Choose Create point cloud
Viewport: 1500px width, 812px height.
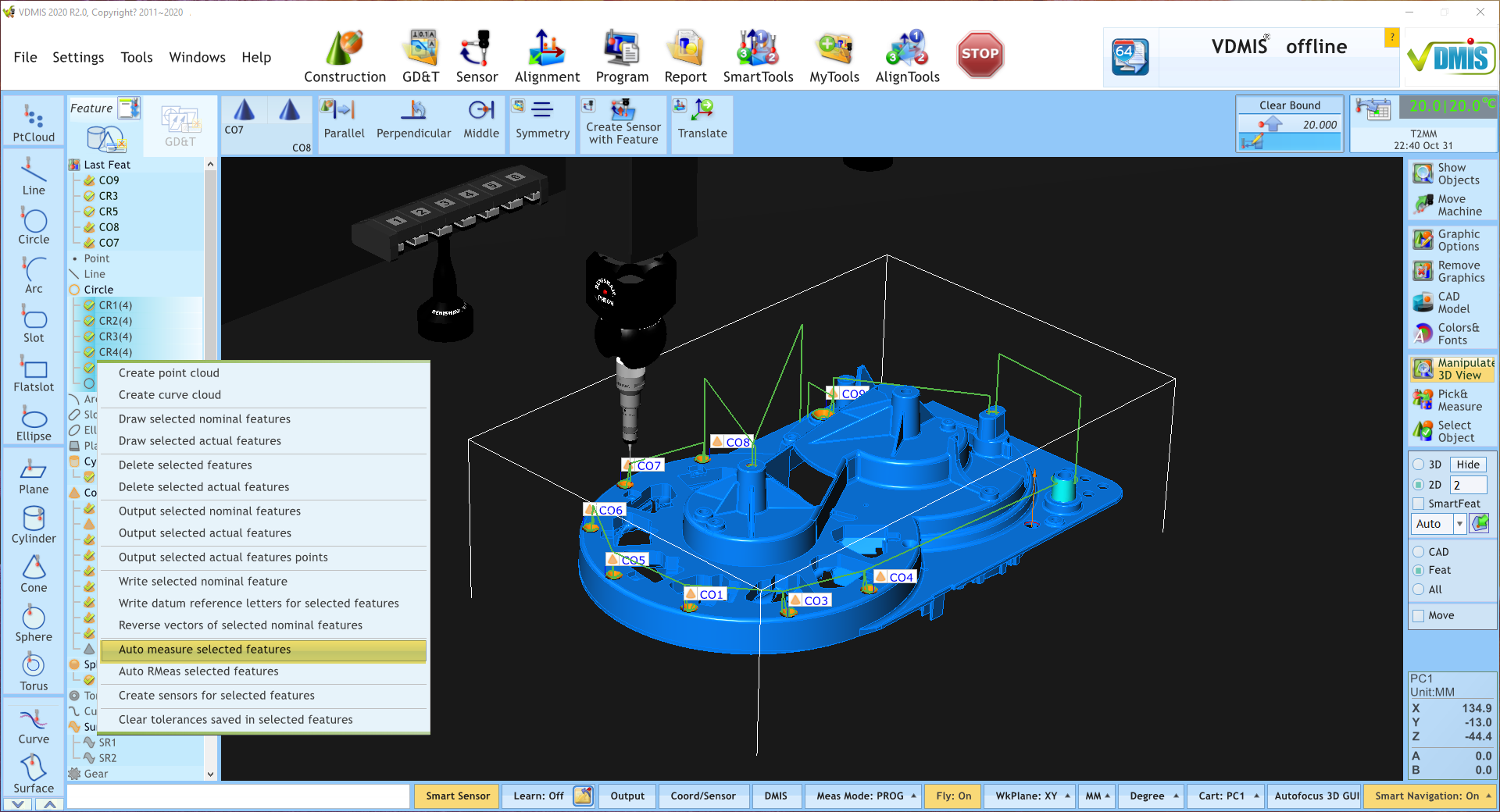pyautogui.click(x=264, y=373)
